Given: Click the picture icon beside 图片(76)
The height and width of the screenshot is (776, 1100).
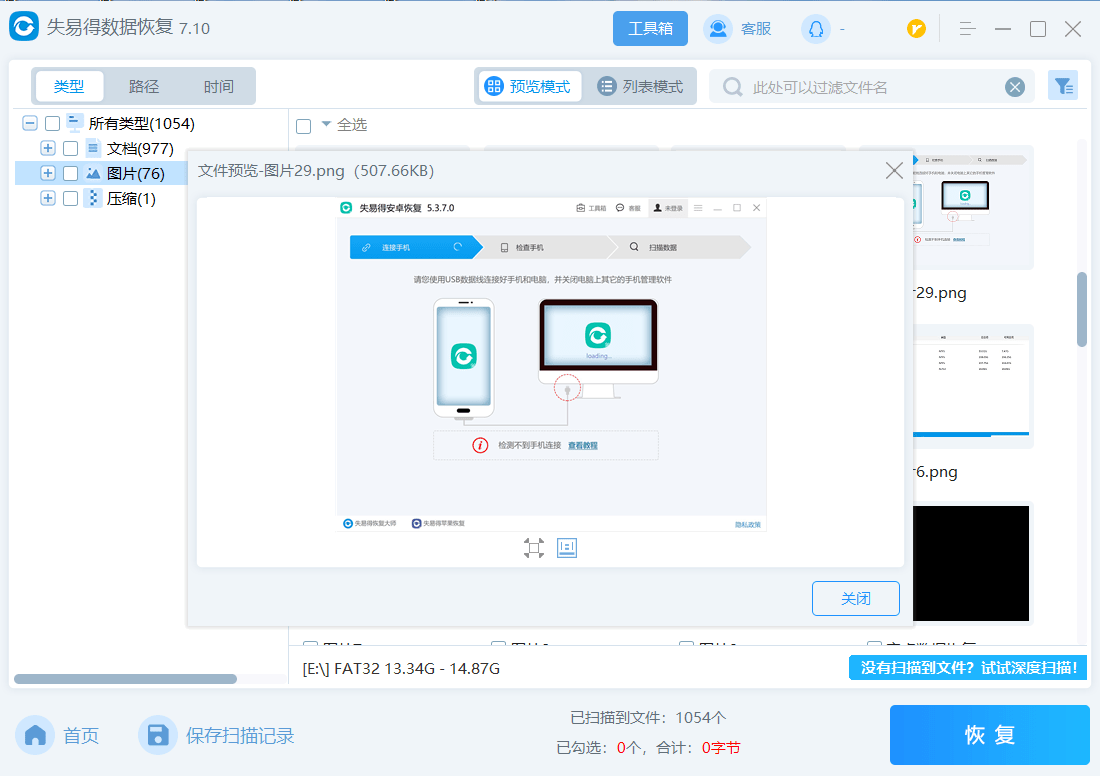Looking at the screenshot, I should tap(93, 173).
